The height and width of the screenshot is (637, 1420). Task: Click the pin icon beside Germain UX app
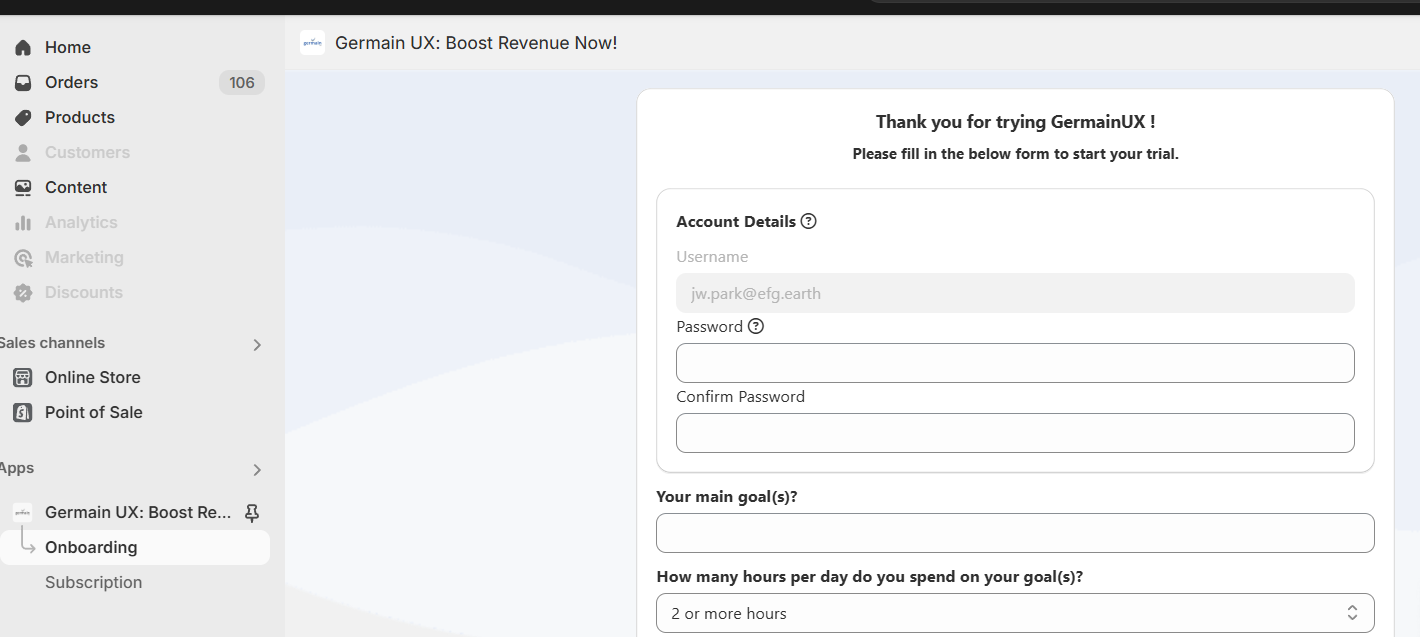(x=252, y=512)
